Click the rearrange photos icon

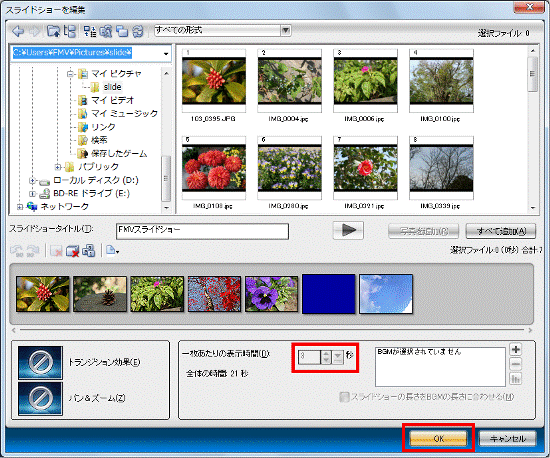click(88, 251)
